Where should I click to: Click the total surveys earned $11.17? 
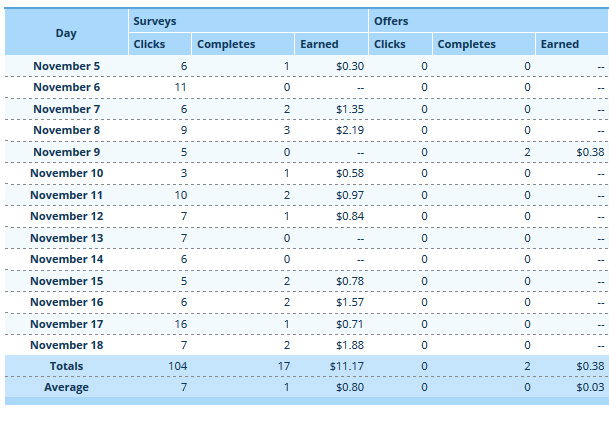click(346, 367)
